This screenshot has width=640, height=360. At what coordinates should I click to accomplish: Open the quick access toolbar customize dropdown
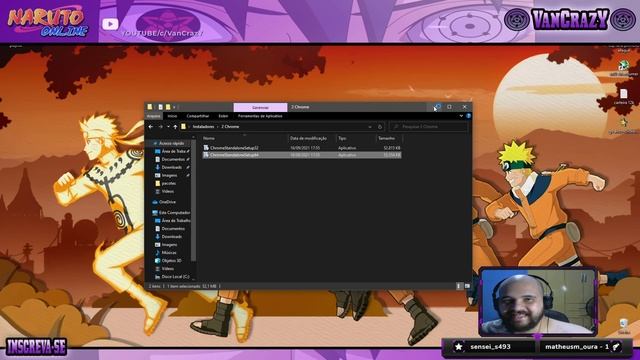pyautogui.click(x=174, y=107)
